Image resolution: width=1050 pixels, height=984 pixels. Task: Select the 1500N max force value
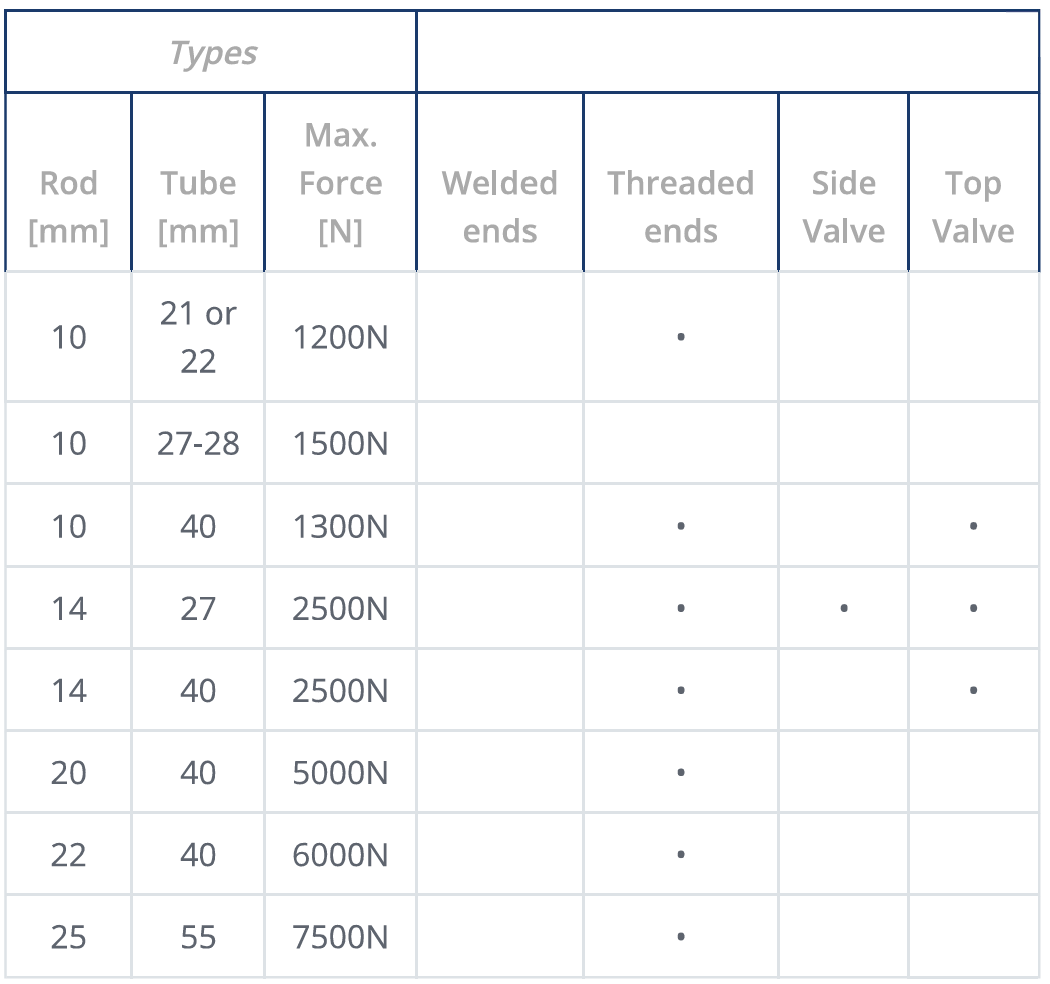click(340, 443)
